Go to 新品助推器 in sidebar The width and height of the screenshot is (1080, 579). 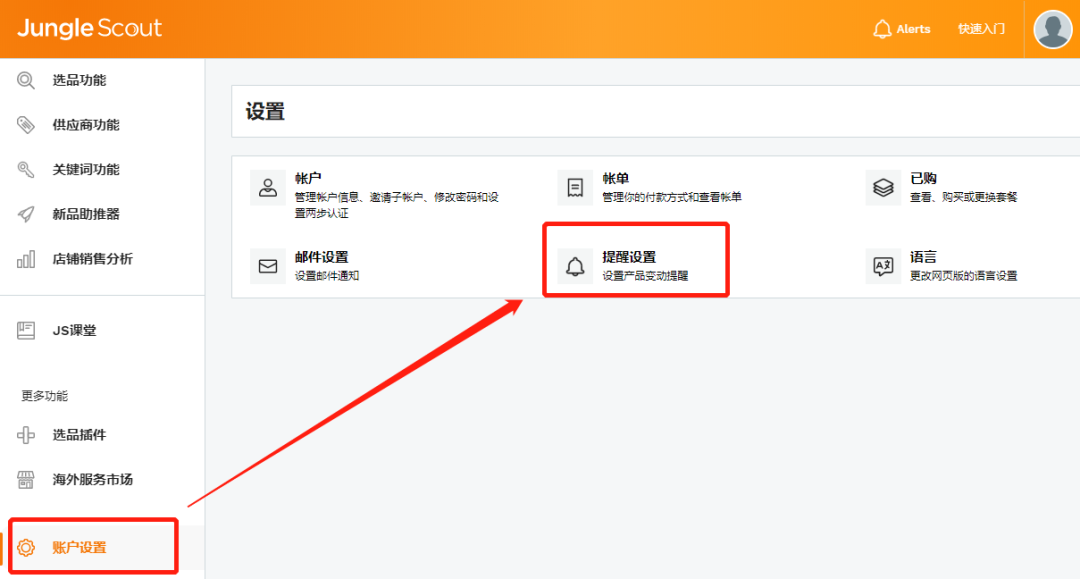[85, 214]
